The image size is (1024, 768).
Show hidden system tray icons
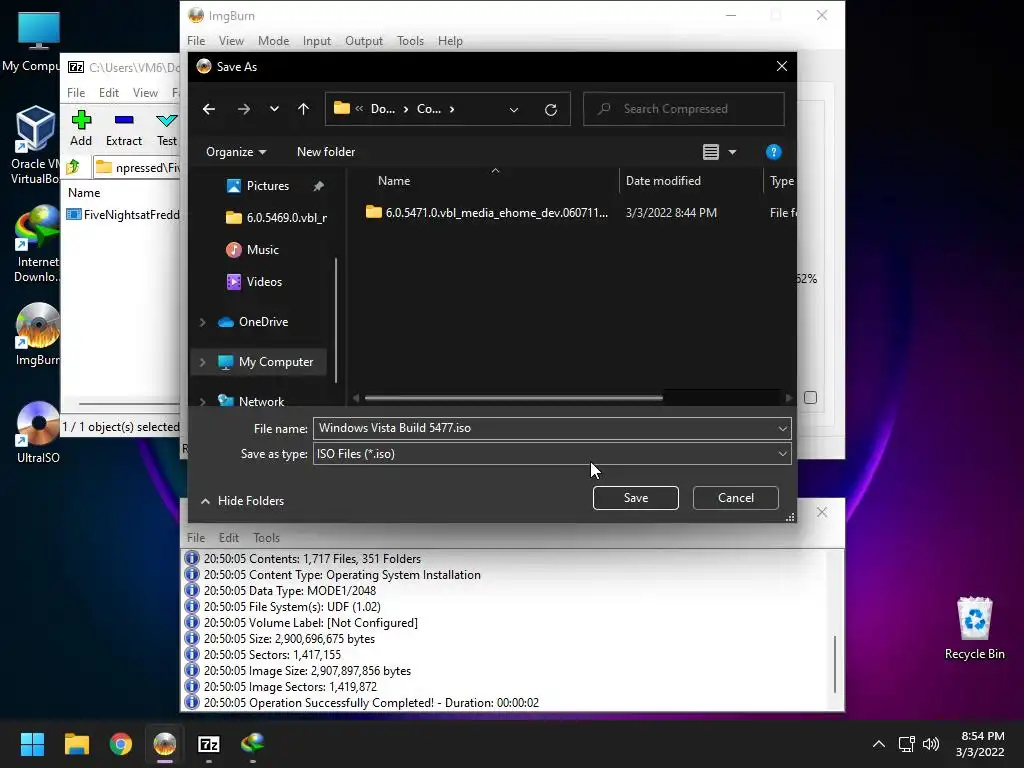[x=879, y=744]
